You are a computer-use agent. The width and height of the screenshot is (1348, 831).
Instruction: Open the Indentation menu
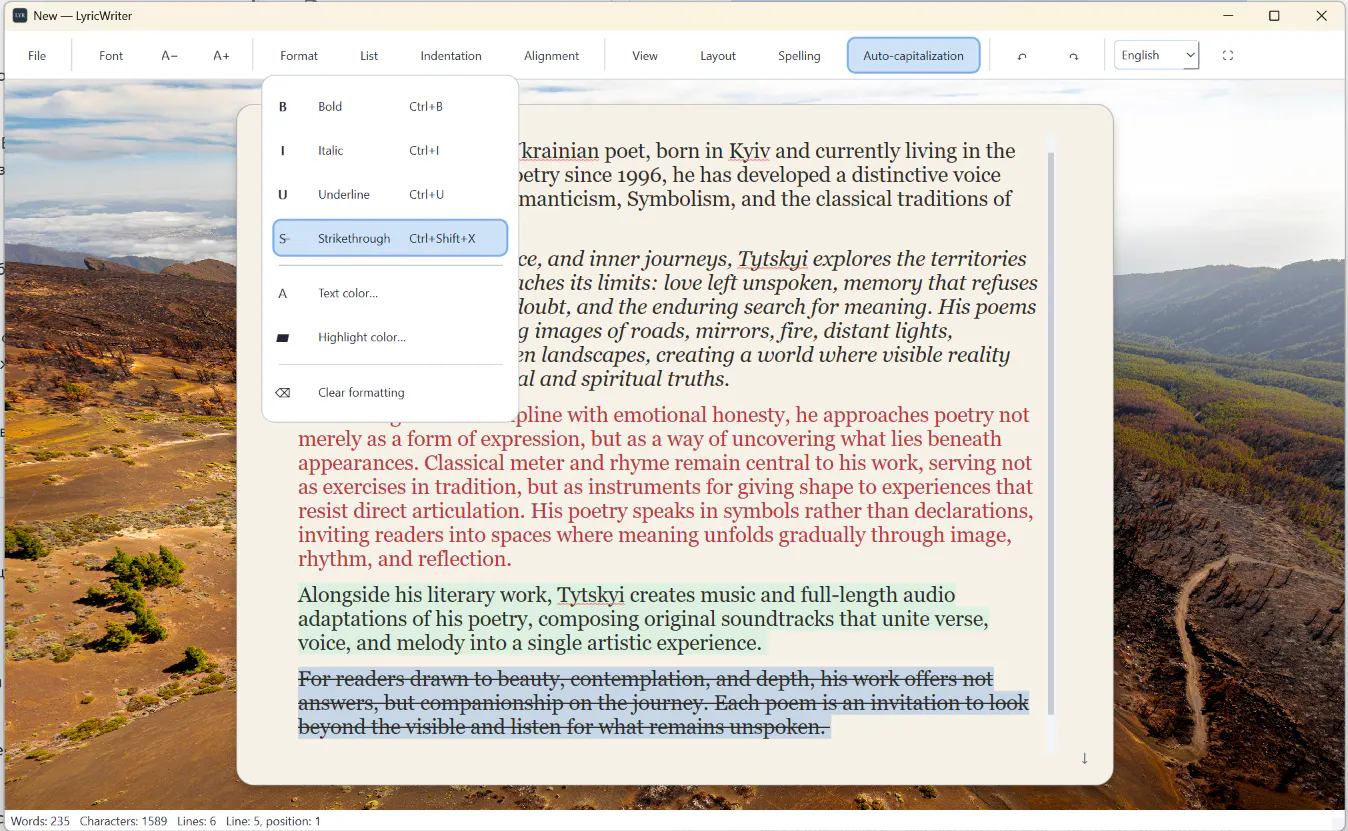click(x=451, y=56)
